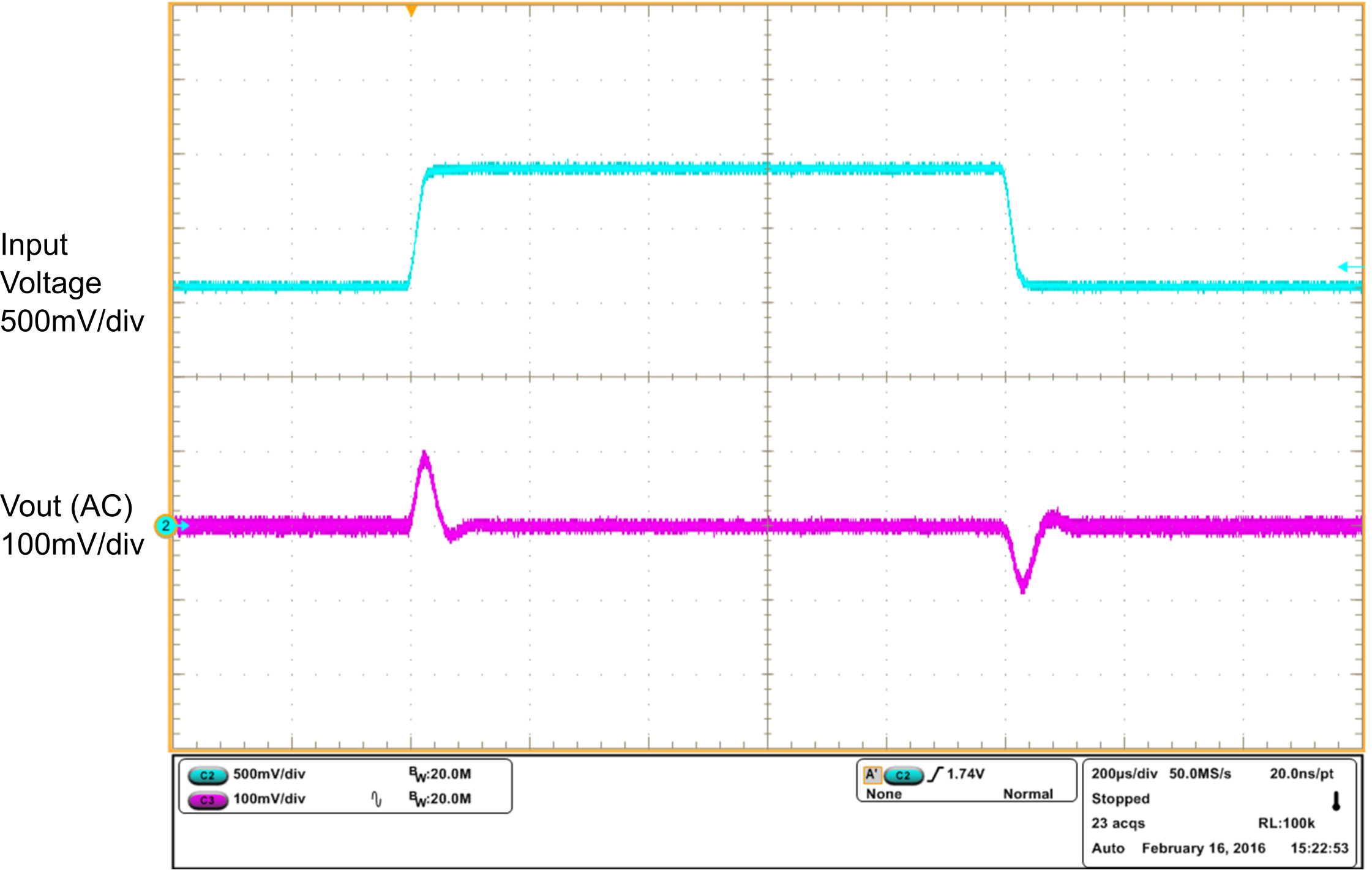Open the 200µs/div timebase setting
1372x870 pixels.
click(x=1123, y=773)
